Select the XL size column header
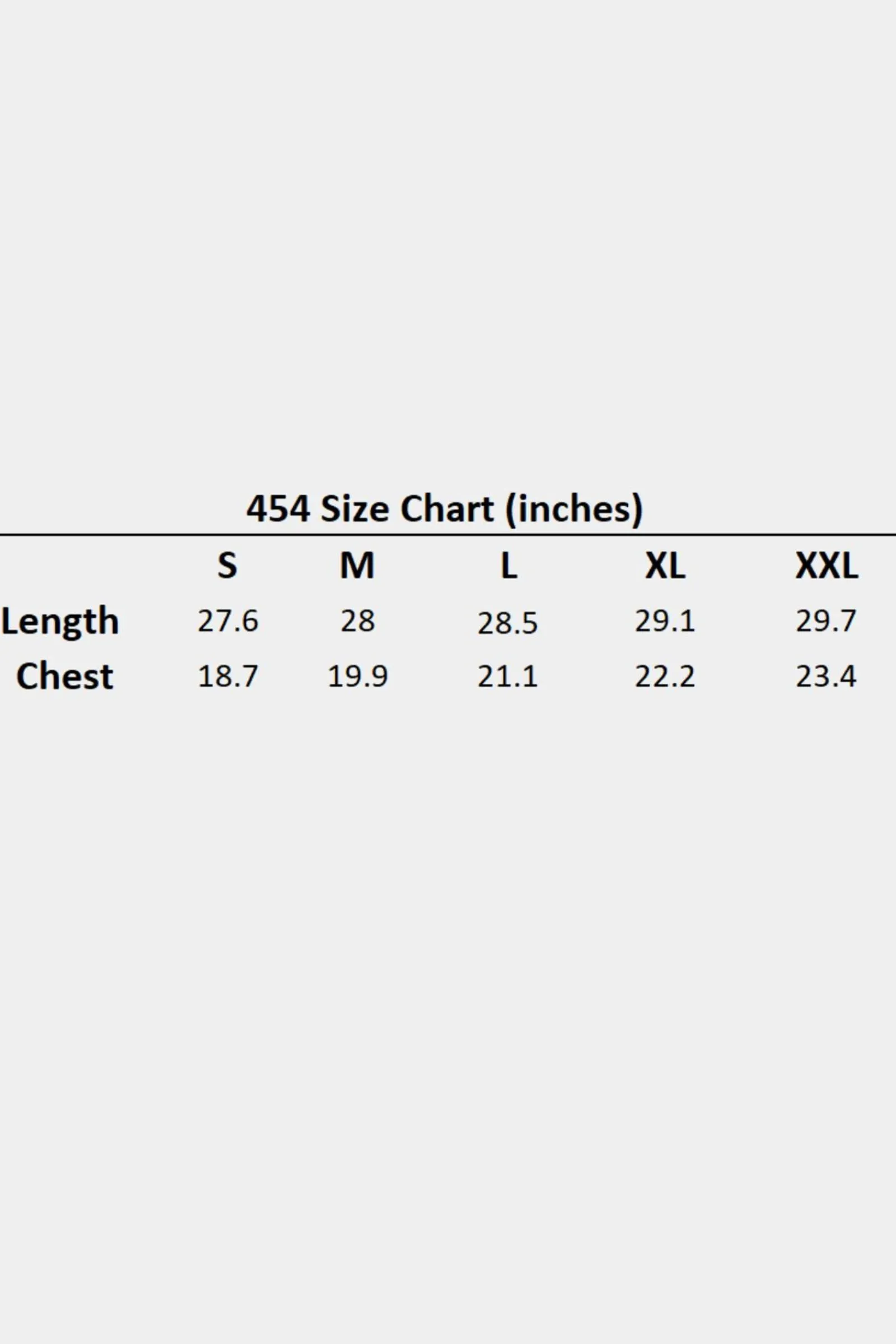The image size is (896, 1344). (x=665, y=566)
